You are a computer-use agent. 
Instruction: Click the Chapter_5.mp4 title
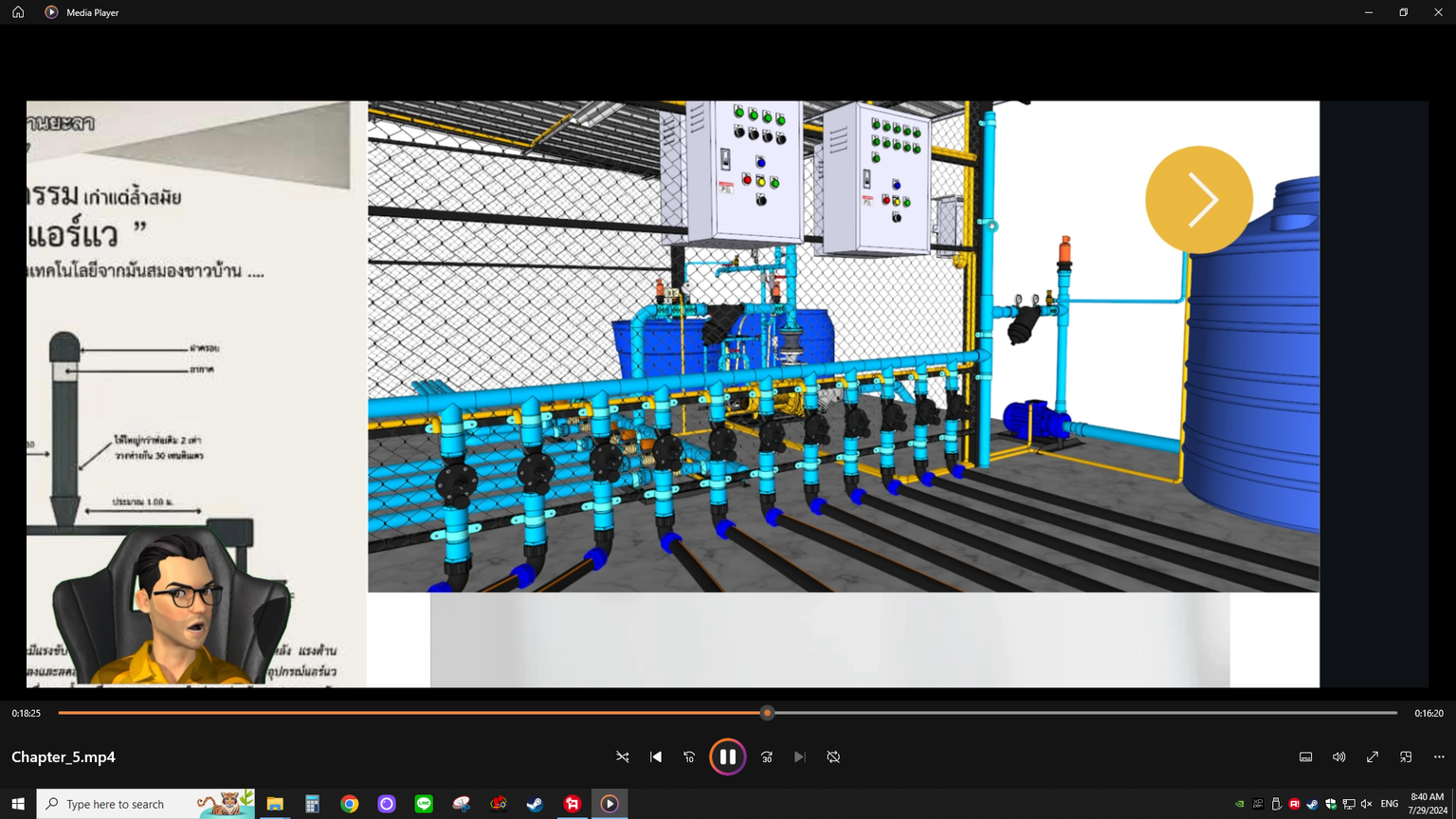pos(64,756)
